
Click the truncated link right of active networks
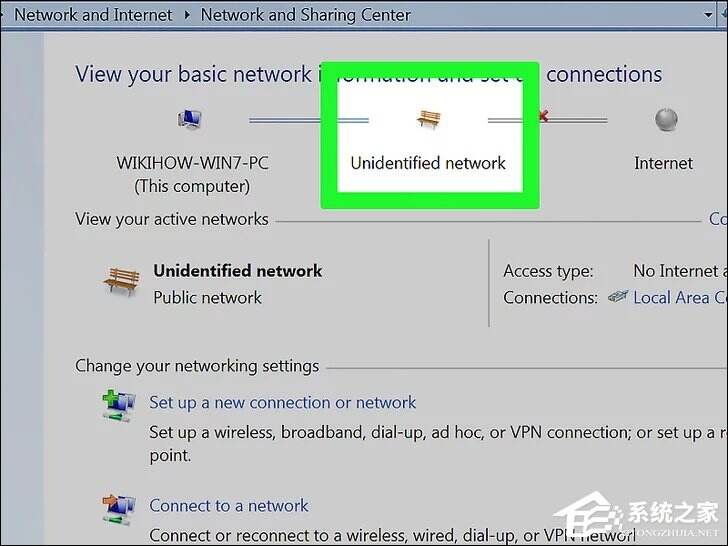(x=718, y=219)
